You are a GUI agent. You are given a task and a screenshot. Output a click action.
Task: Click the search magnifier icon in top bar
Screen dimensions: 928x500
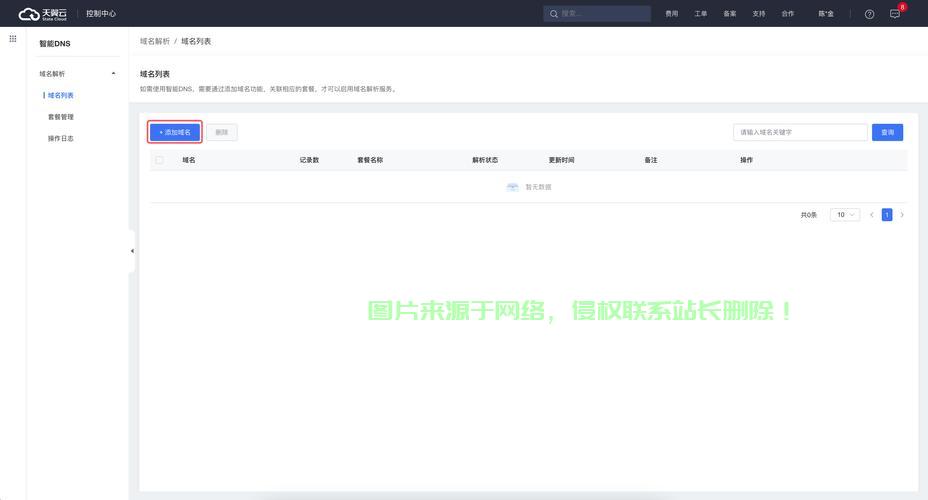coord(554,14)
